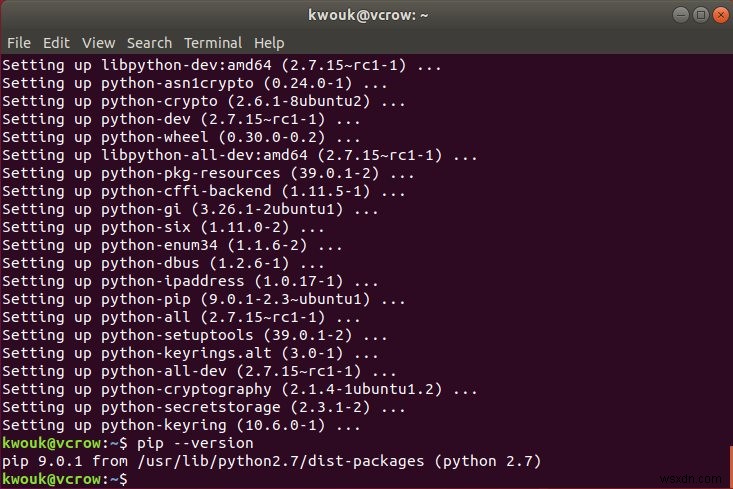Click the pip 9.0.1 version output line
Screen dimensions: 733x489
pyautogui.click(x=270, y=461)
